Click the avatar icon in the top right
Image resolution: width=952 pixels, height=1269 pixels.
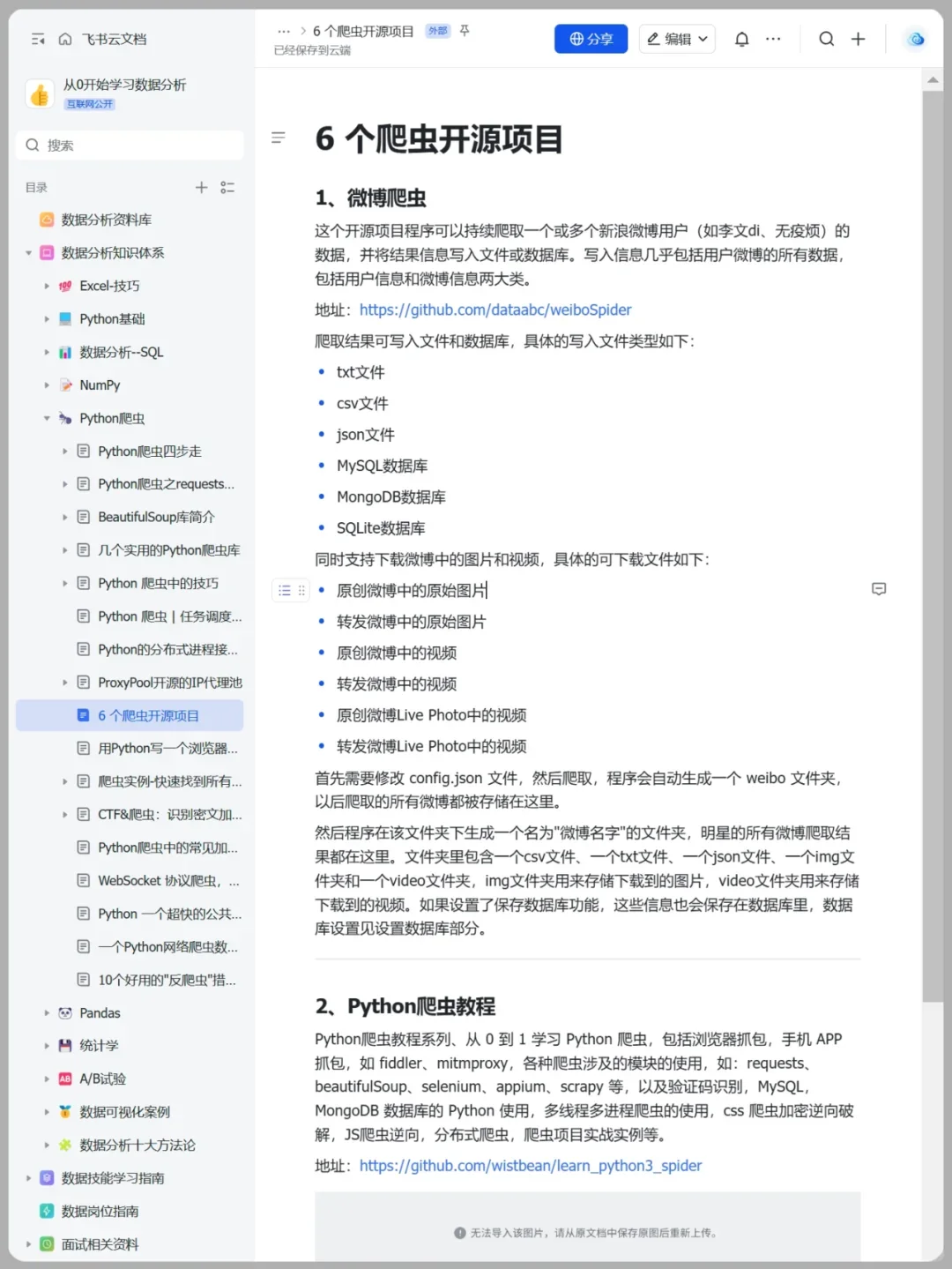point(914,39)
